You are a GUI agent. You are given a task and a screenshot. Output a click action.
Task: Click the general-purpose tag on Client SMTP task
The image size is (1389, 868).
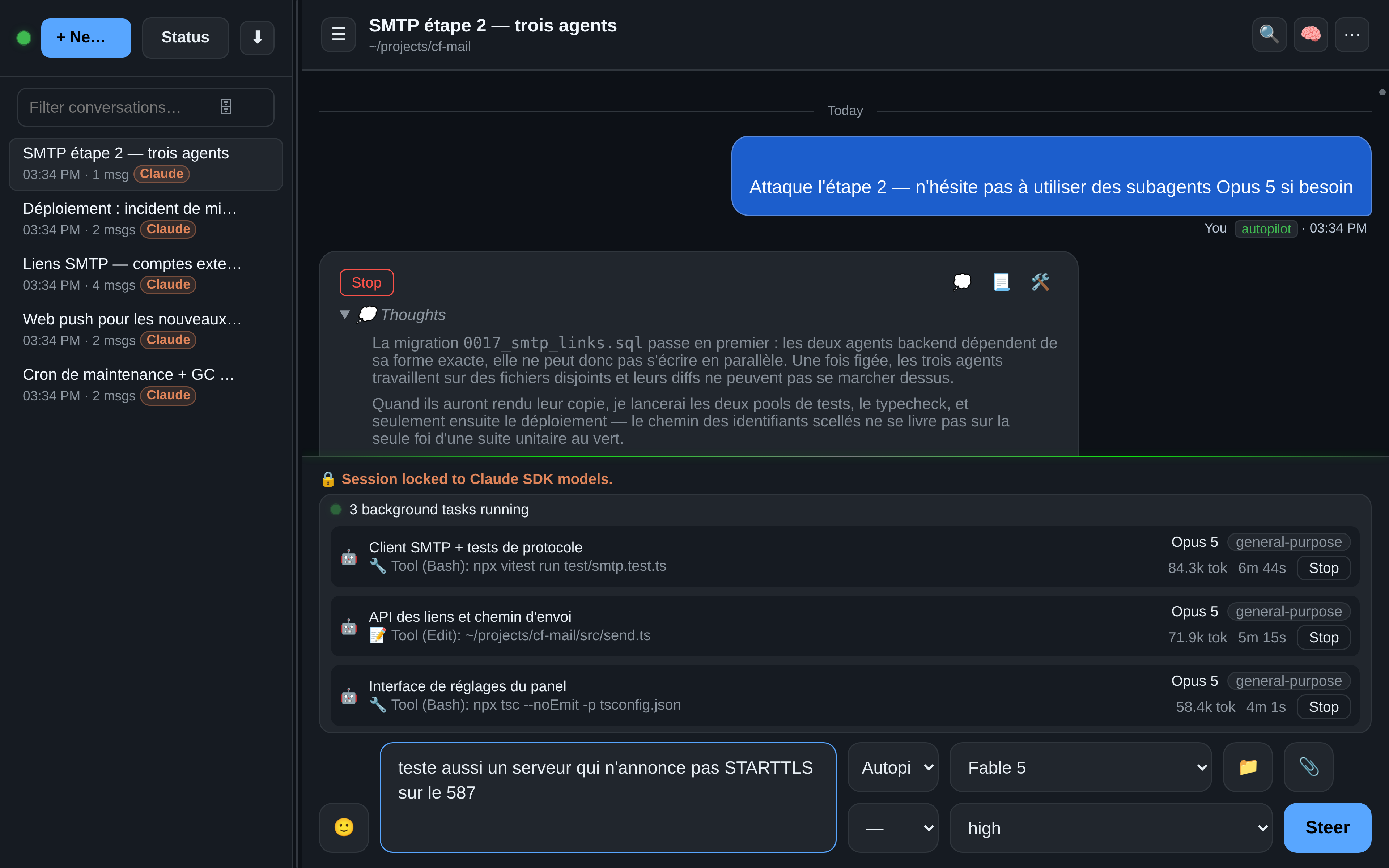point(1288,542)
